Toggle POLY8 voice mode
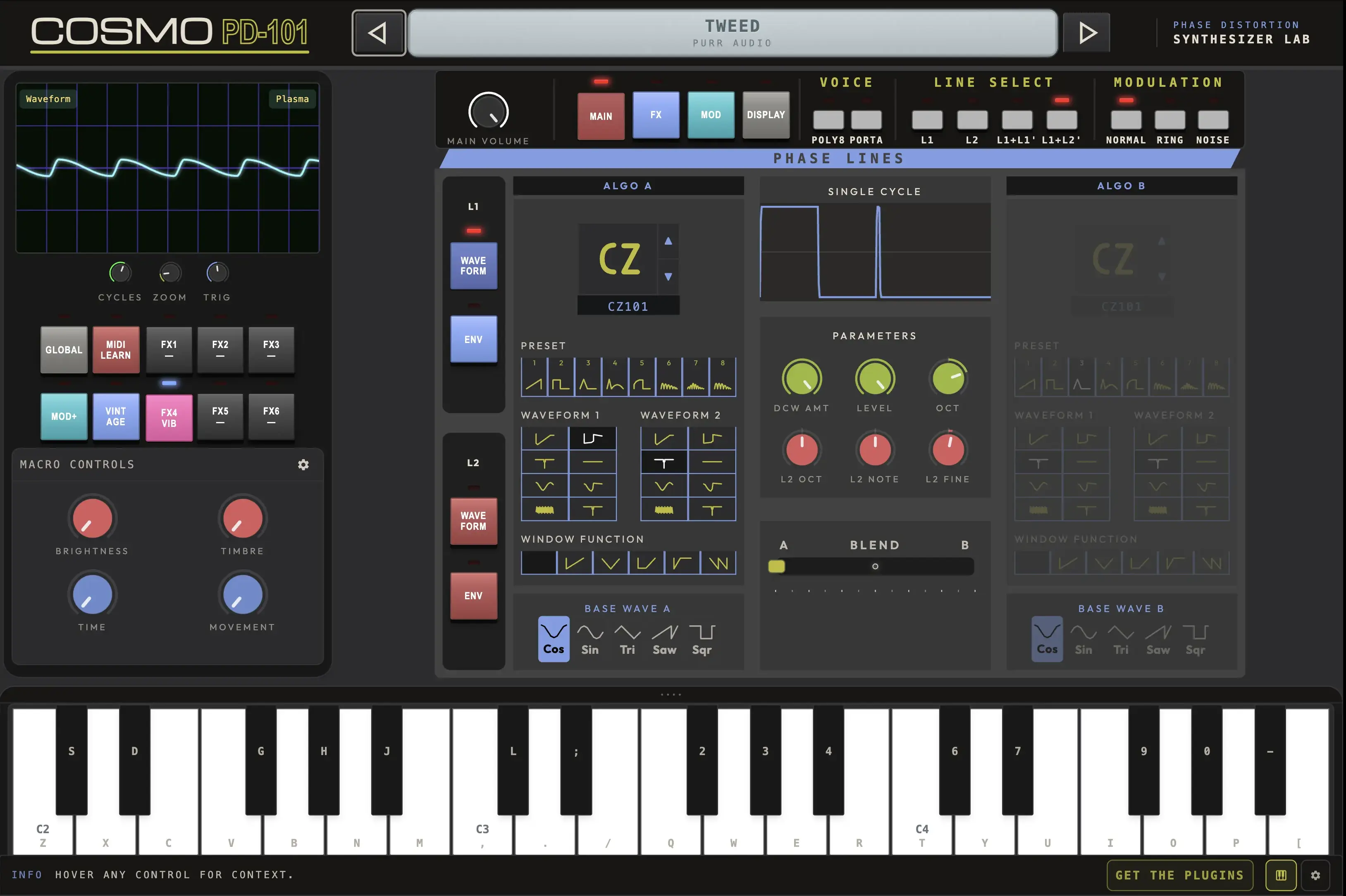This screenshot has width=1346, height=896. [x=828, y=121]
